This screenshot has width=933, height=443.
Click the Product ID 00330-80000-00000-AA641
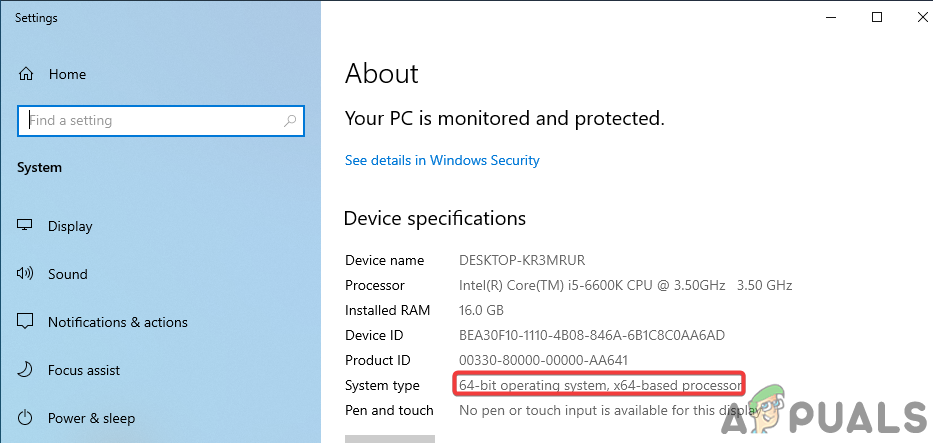(543, 360)
